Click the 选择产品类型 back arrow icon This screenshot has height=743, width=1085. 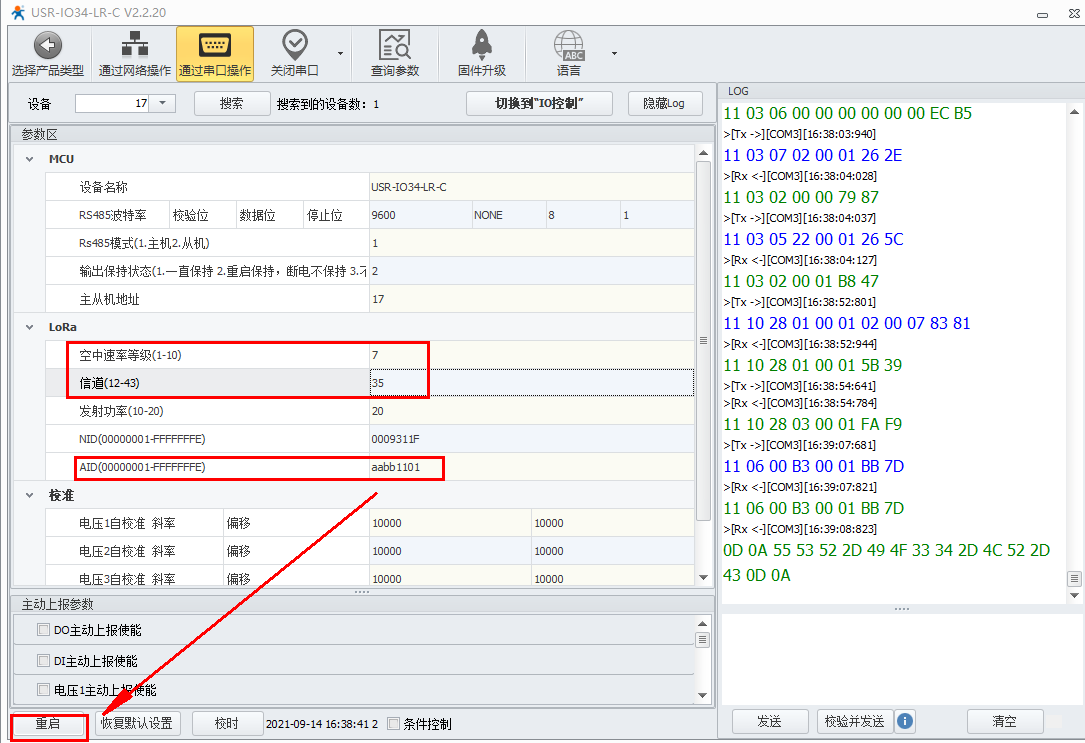pos(48,46)
